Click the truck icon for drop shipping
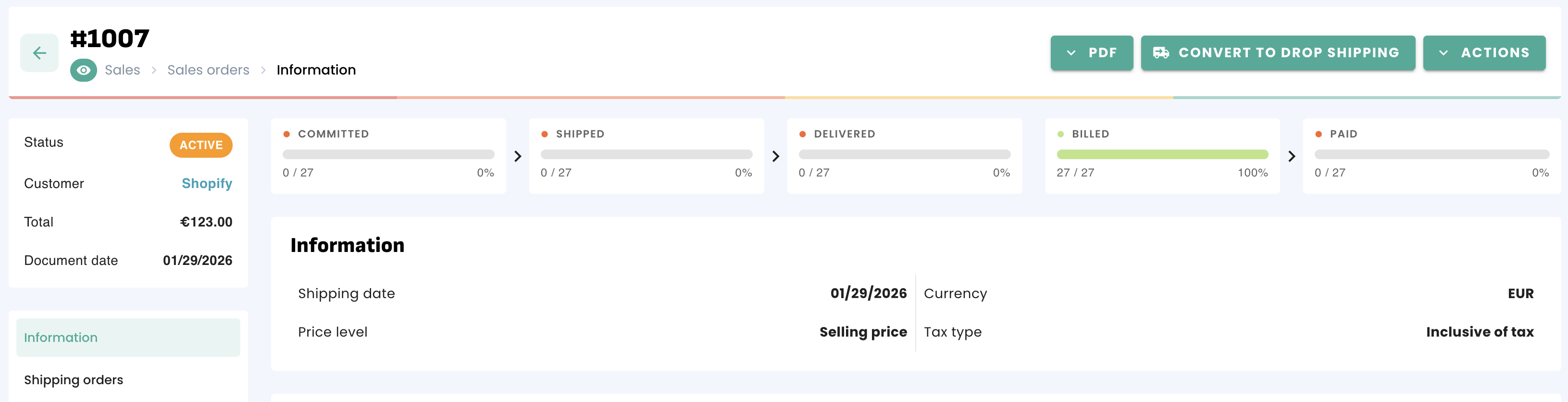The image size is (1568, 402). (1161, 53)
